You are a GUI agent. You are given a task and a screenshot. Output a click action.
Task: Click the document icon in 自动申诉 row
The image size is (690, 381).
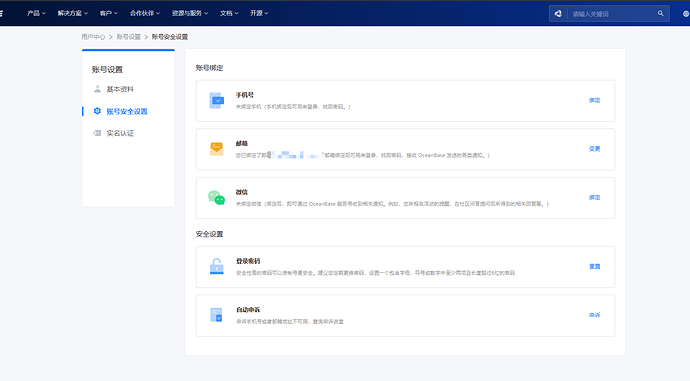217,315
